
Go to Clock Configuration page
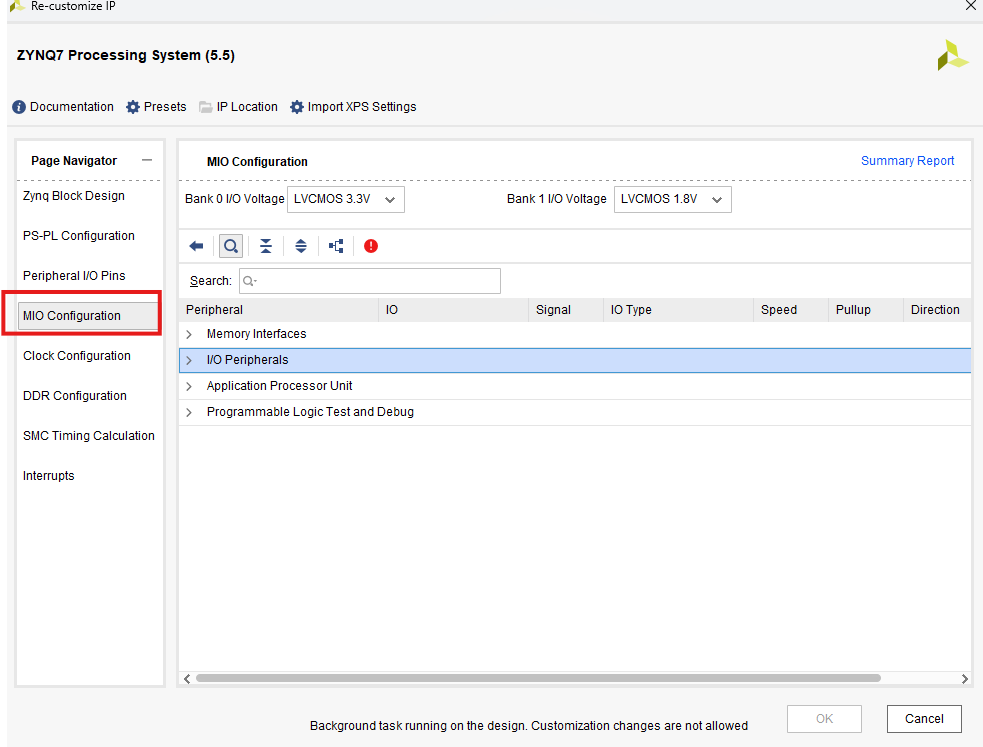tap(77, 356)
